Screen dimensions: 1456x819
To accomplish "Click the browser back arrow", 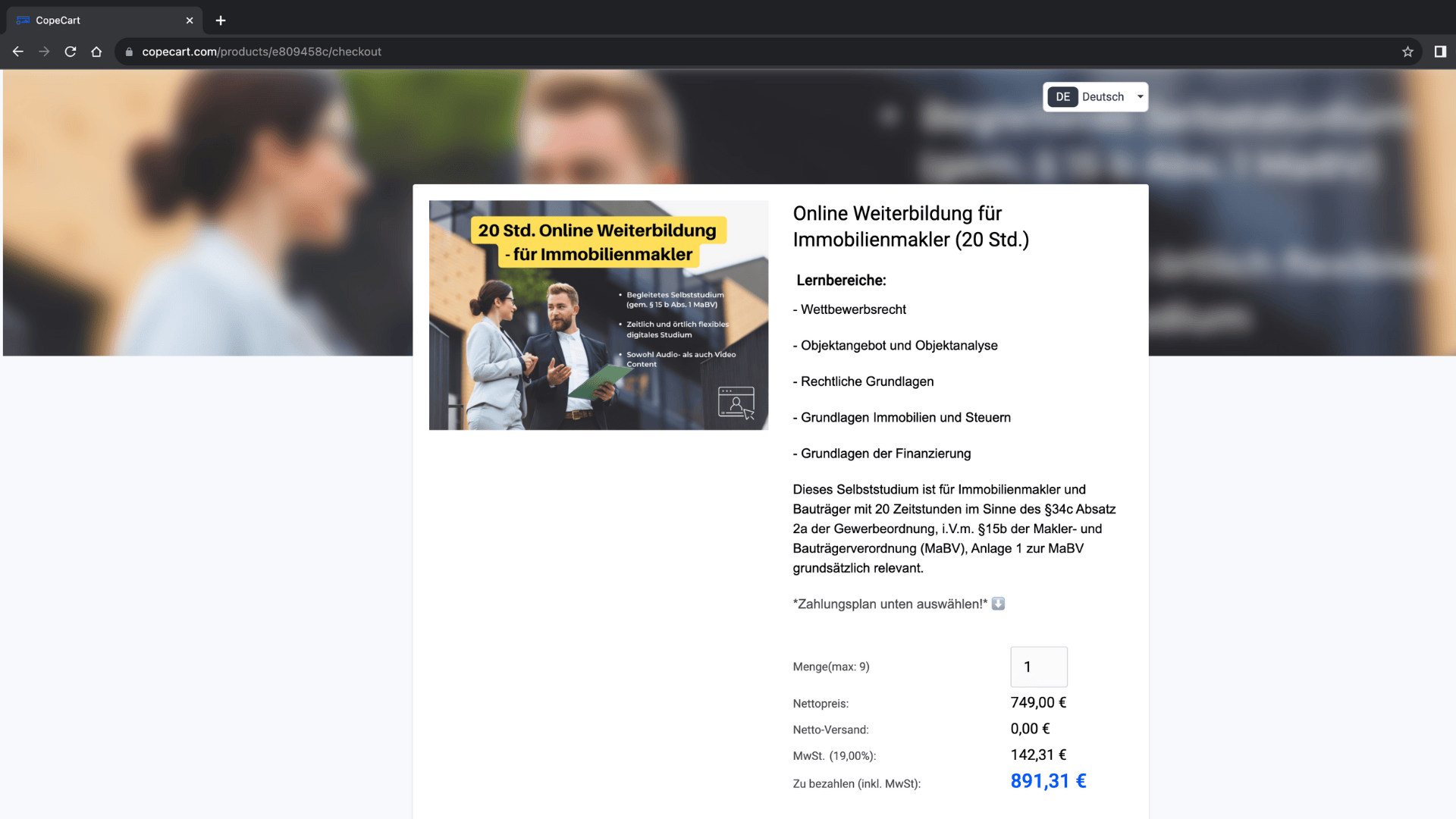I will point(18,52).
